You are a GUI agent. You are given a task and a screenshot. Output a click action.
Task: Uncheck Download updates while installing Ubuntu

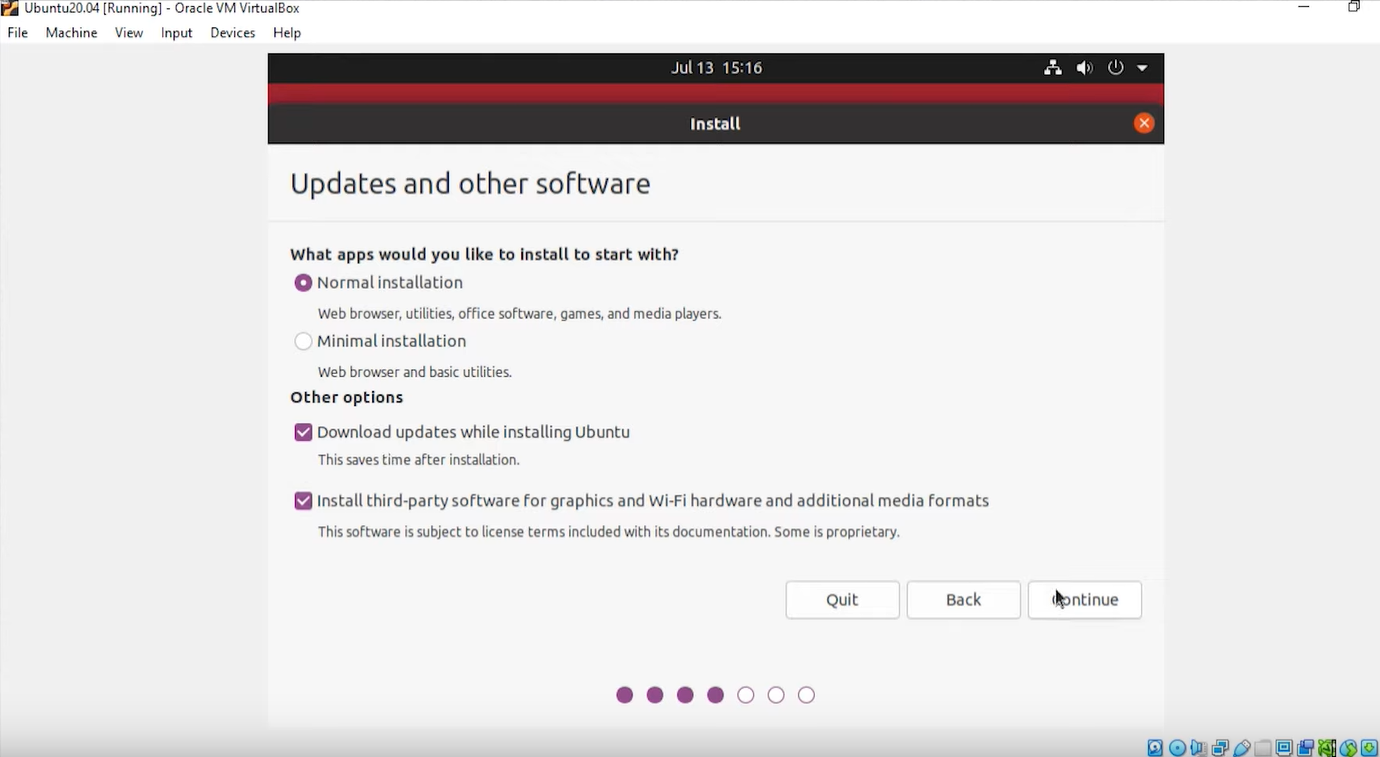click(303, 432)
